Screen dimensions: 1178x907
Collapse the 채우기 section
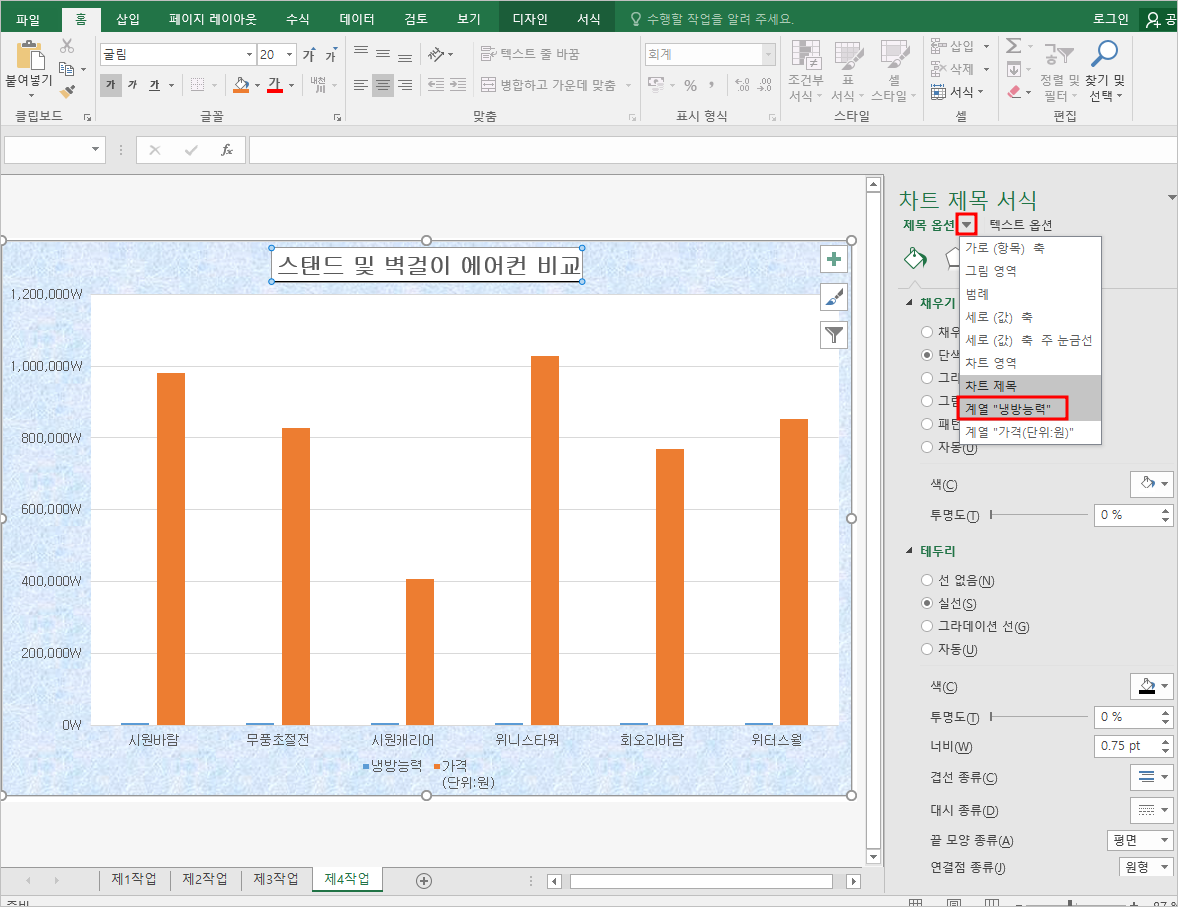(909, 303)
